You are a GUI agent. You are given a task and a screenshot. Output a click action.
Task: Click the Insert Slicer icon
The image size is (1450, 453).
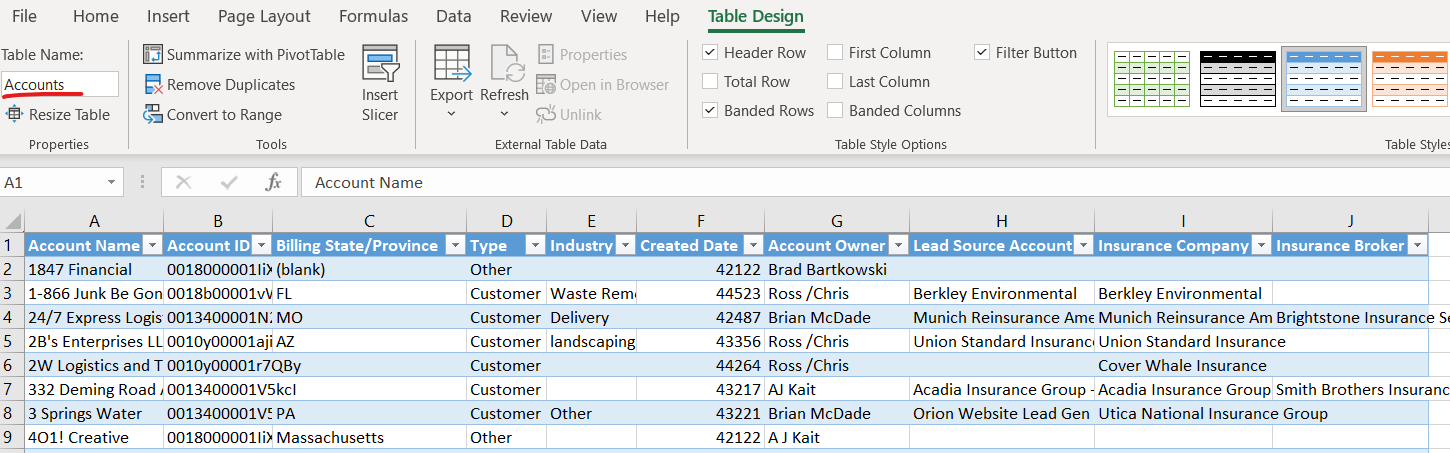coord(380,64)
